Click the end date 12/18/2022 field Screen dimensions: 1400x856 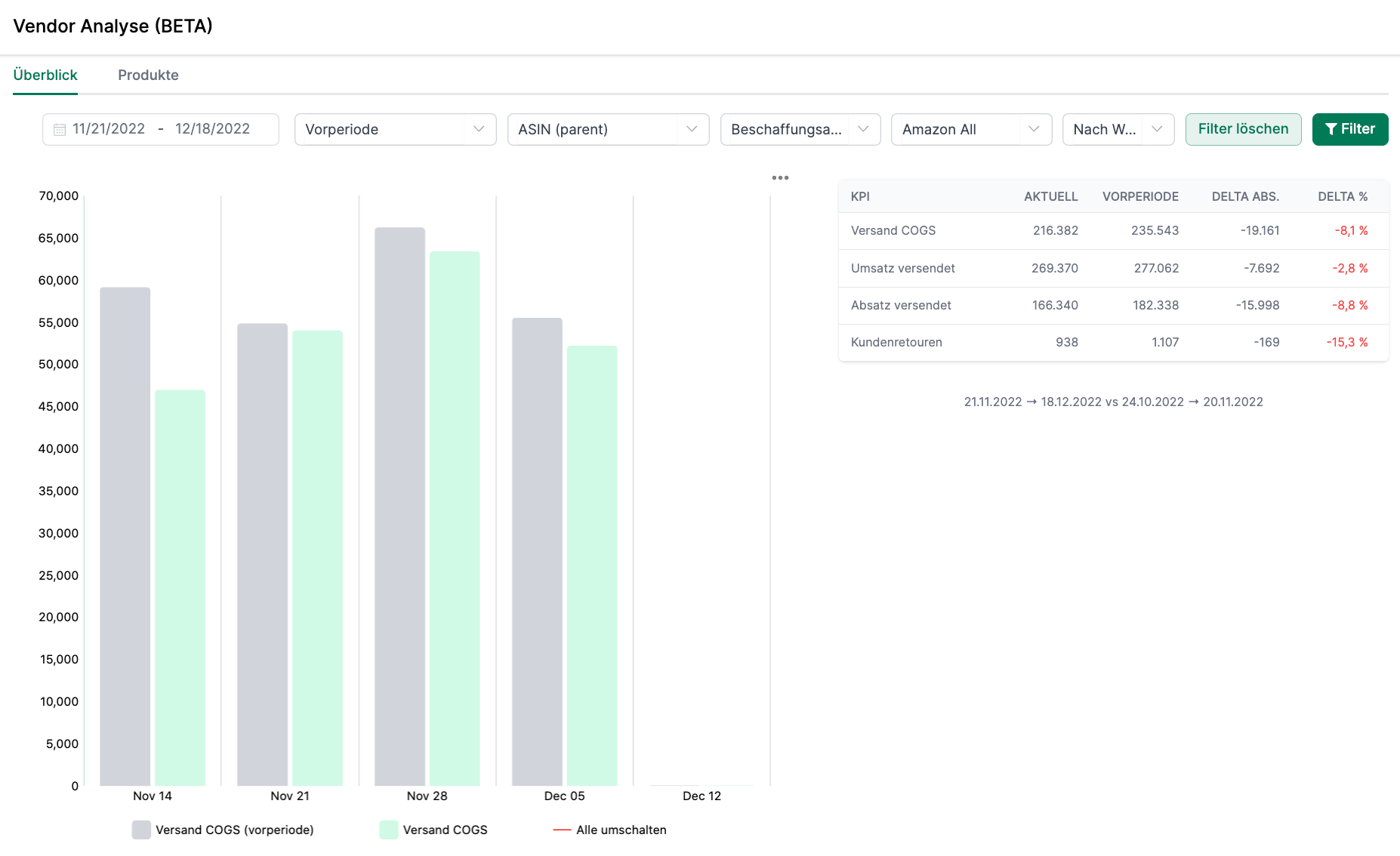click(212, 129)
